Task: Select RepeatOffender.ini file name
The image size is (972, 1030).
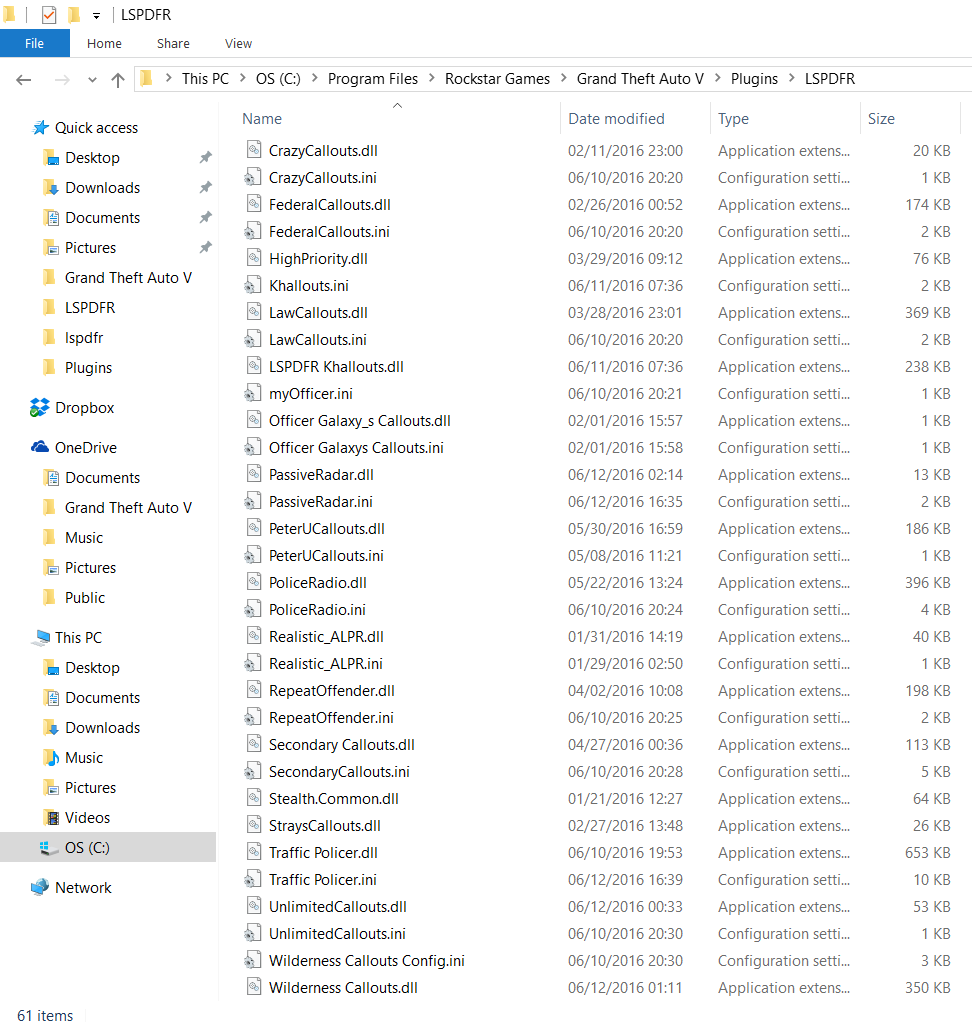Action: [x=332, y=718]
